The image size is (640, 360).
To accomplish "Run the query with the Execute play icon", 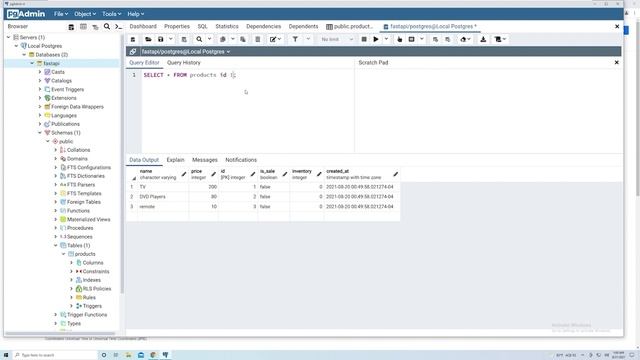I will (376, 39).
